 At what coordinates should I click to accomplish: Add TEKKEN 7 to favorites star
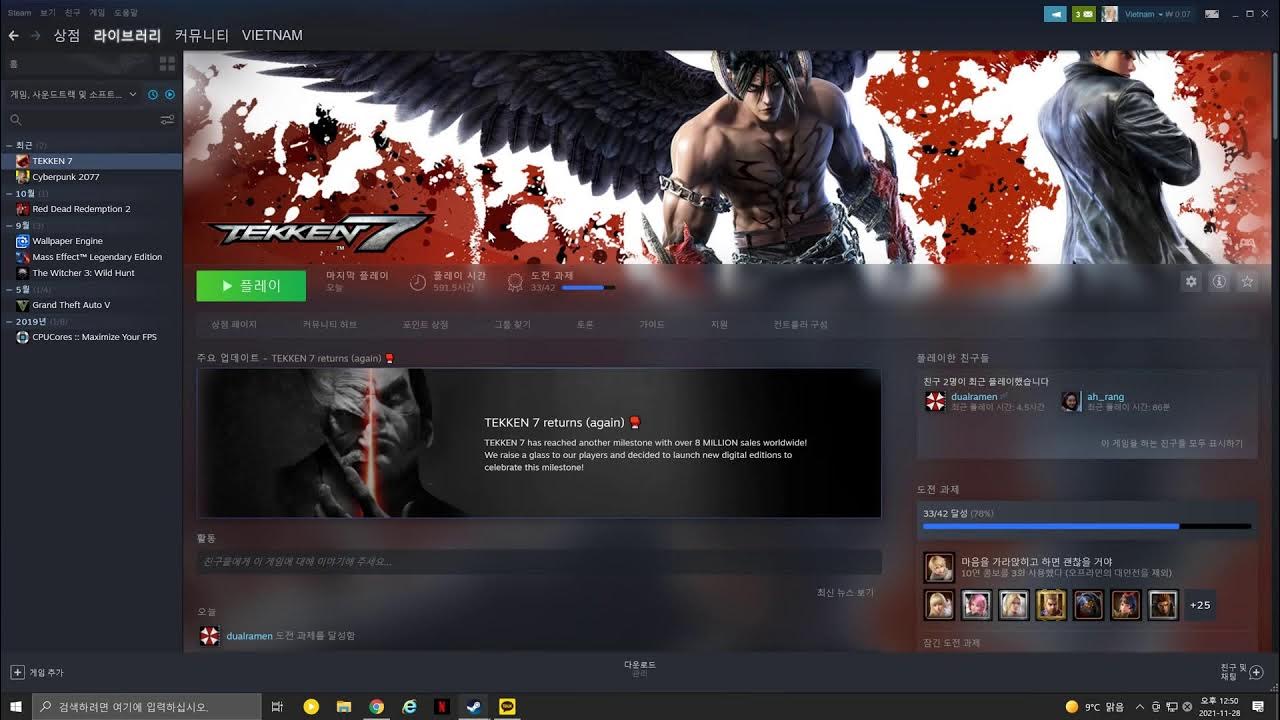[1247, 282]
